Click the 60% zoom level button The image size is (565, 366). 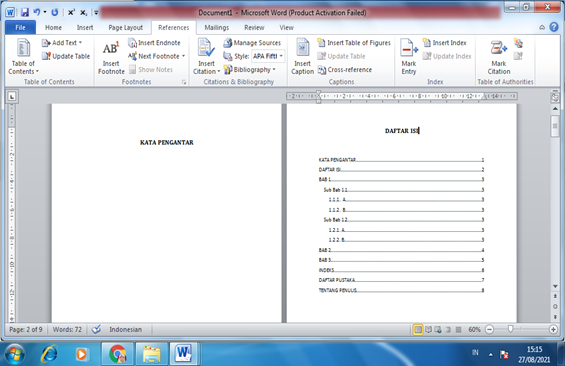click(x=474, y=329)
